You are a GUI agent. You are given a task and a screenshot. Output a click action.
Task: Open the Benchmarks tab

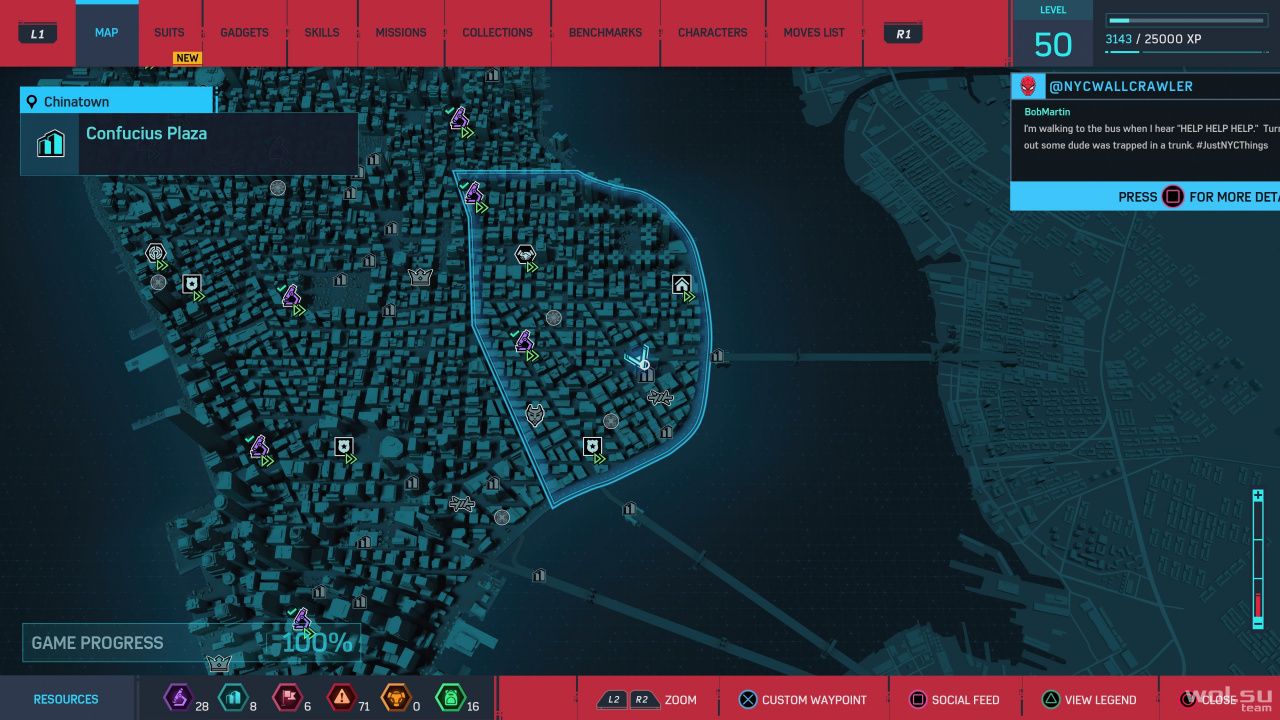pyautogui.click(x=605, y=33)
